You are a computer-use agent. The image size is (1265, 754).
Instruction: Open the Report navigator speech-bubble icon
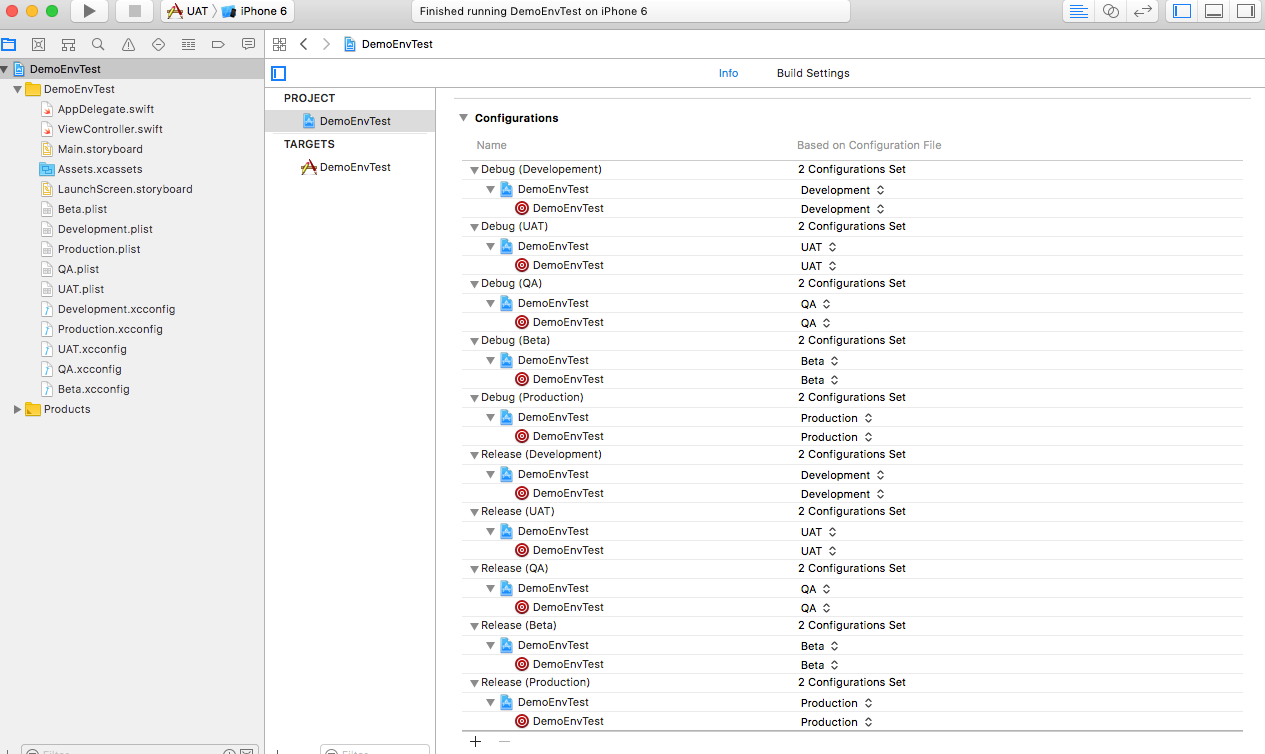pyautogui.click(x=248, y=44)
